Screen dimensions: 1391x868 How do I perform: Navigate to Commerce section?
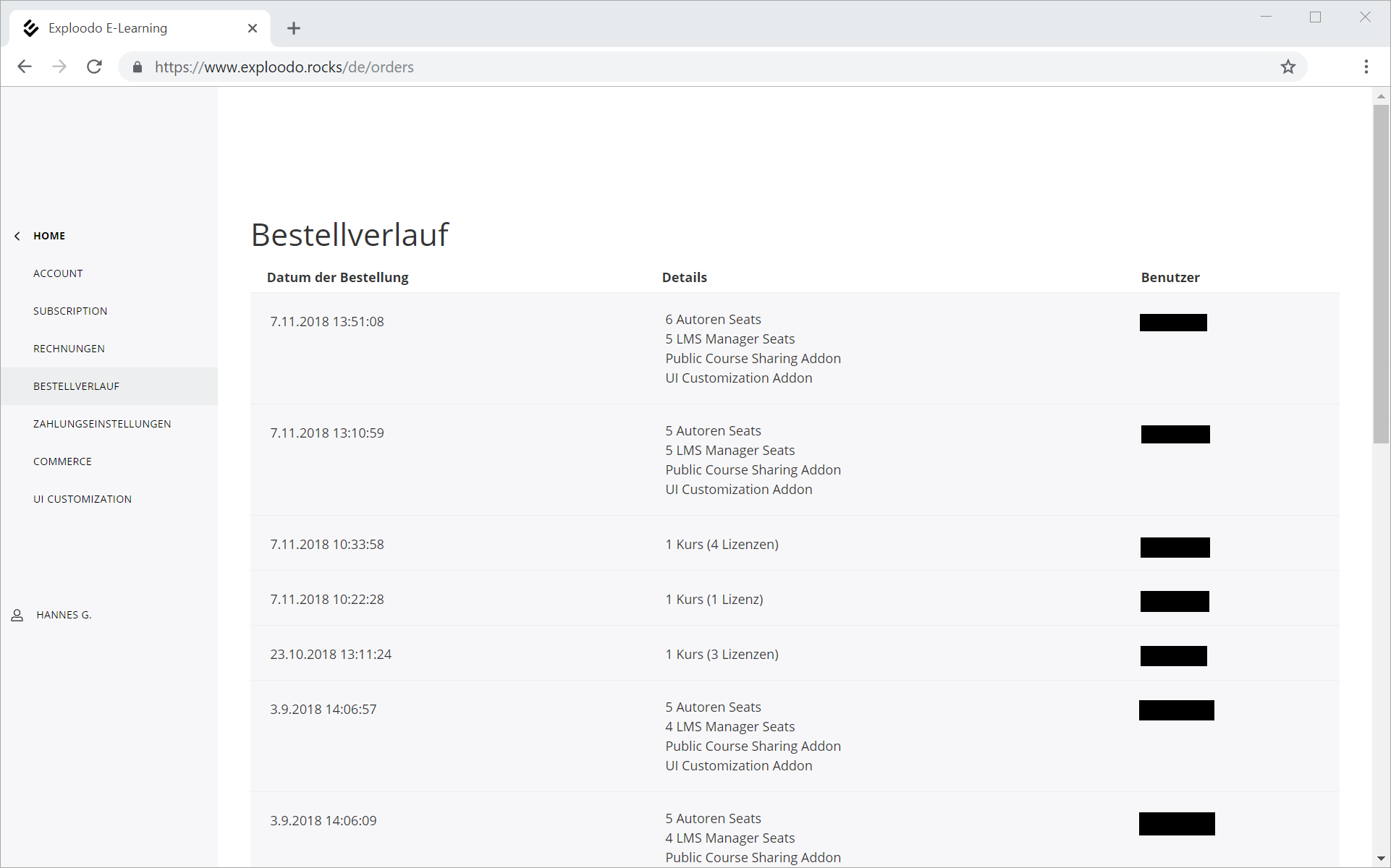point(62,461)
